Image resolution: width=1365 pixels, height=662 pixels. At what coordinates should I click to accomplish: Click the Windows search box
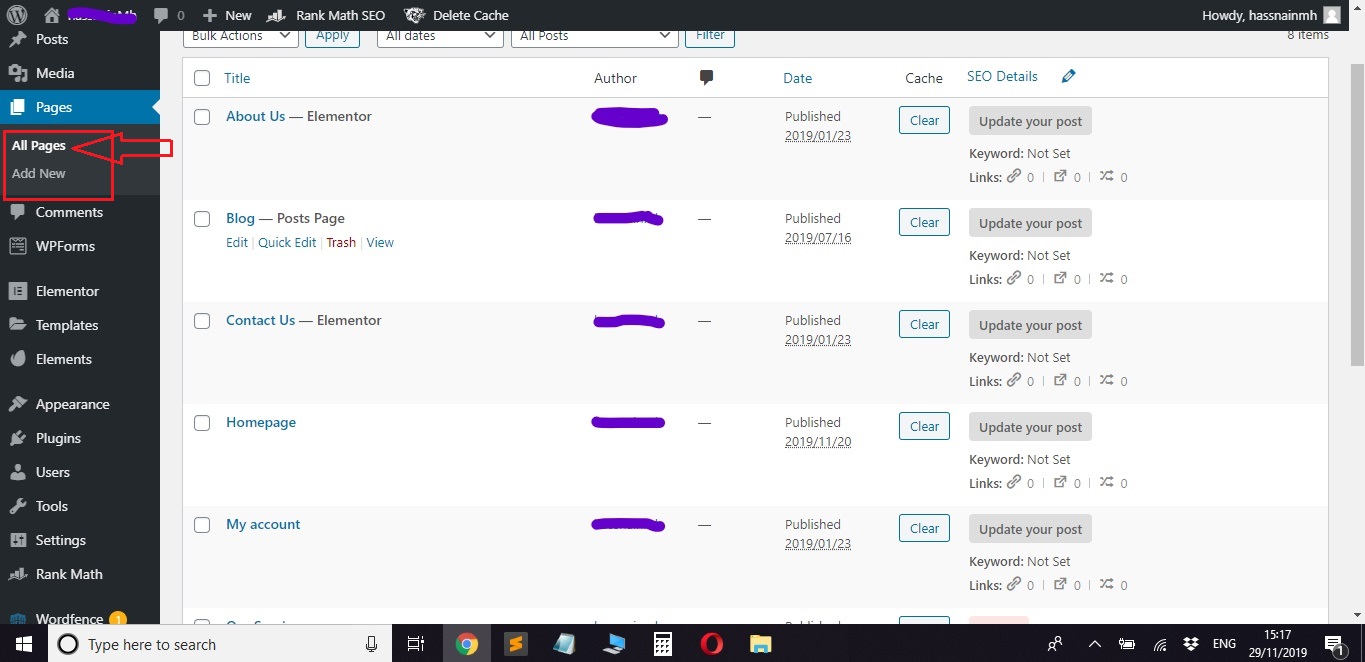219,644
